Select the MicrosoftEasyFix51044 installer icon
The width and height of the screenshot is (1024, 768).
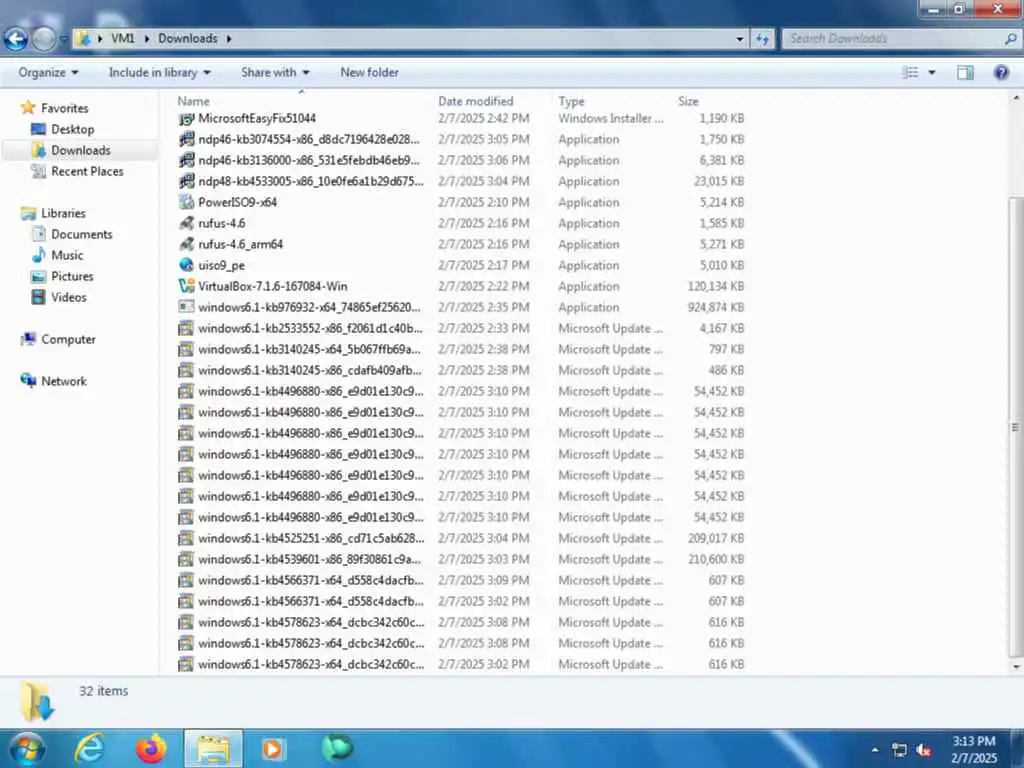[186, 118]
